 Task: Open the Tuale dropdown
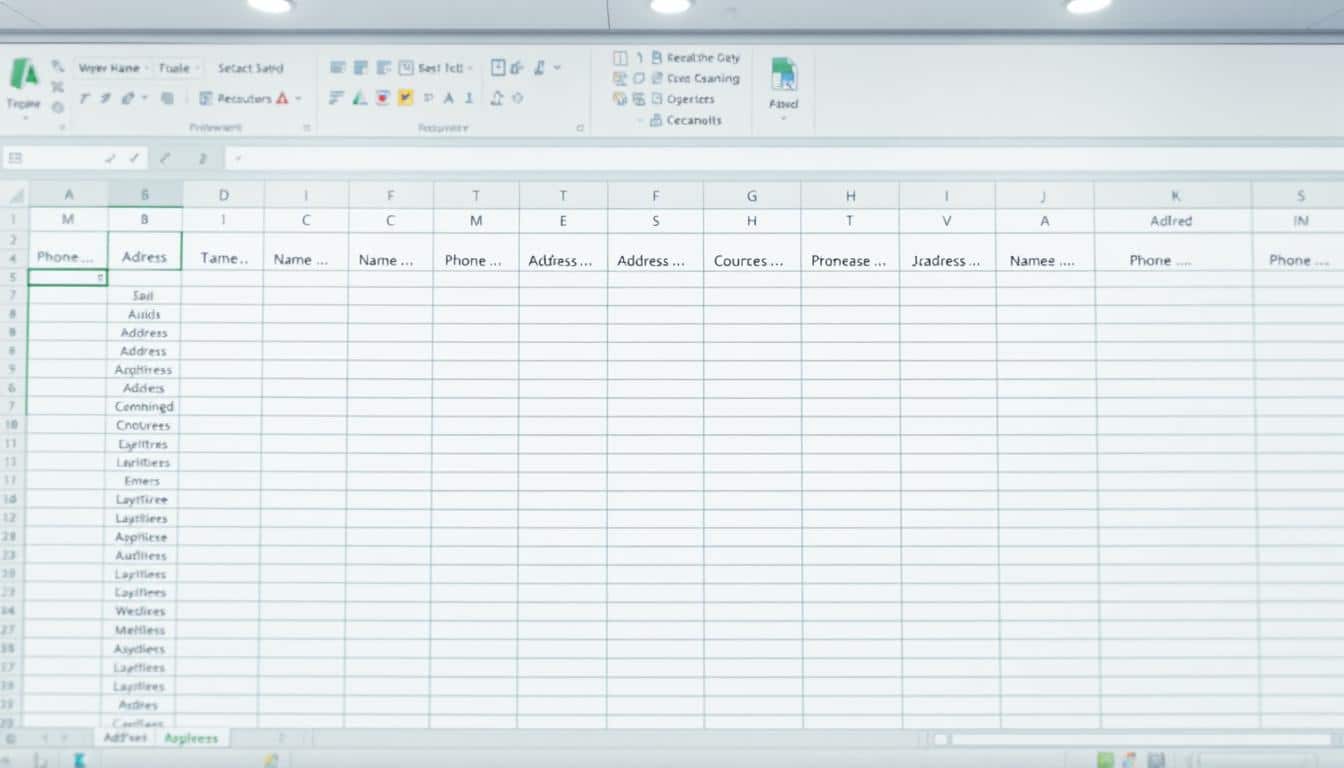[197, 68]
